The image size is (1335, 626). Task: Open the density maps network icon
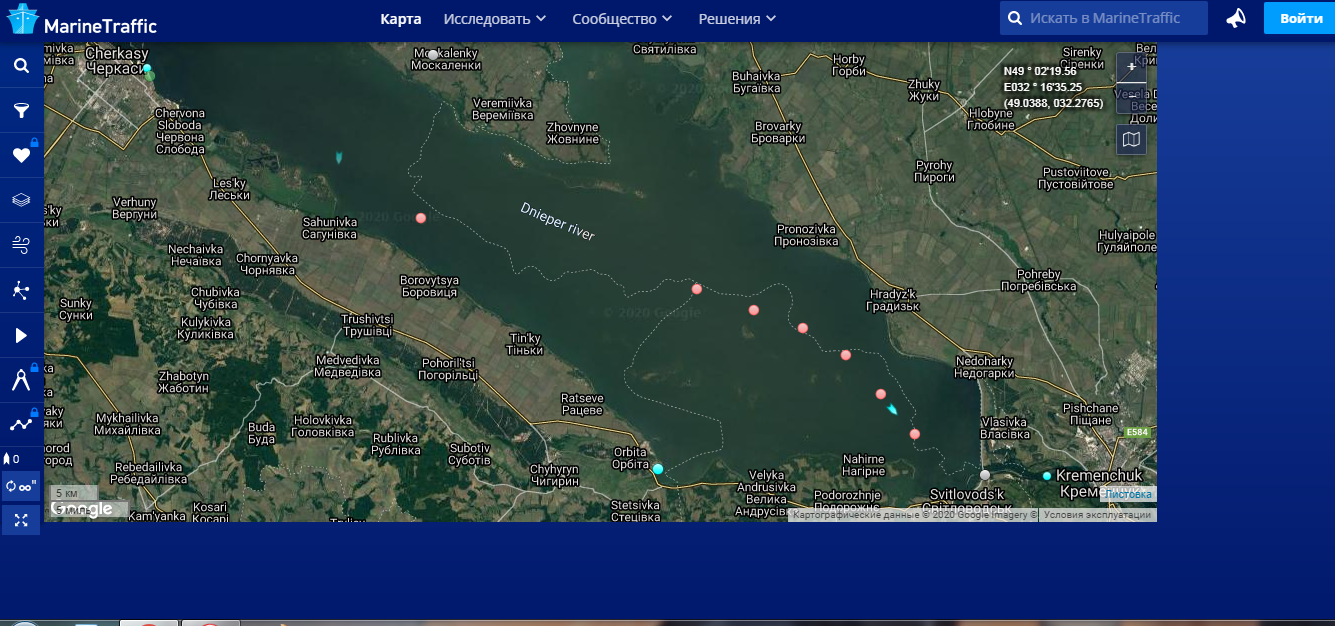coord(21,290)
